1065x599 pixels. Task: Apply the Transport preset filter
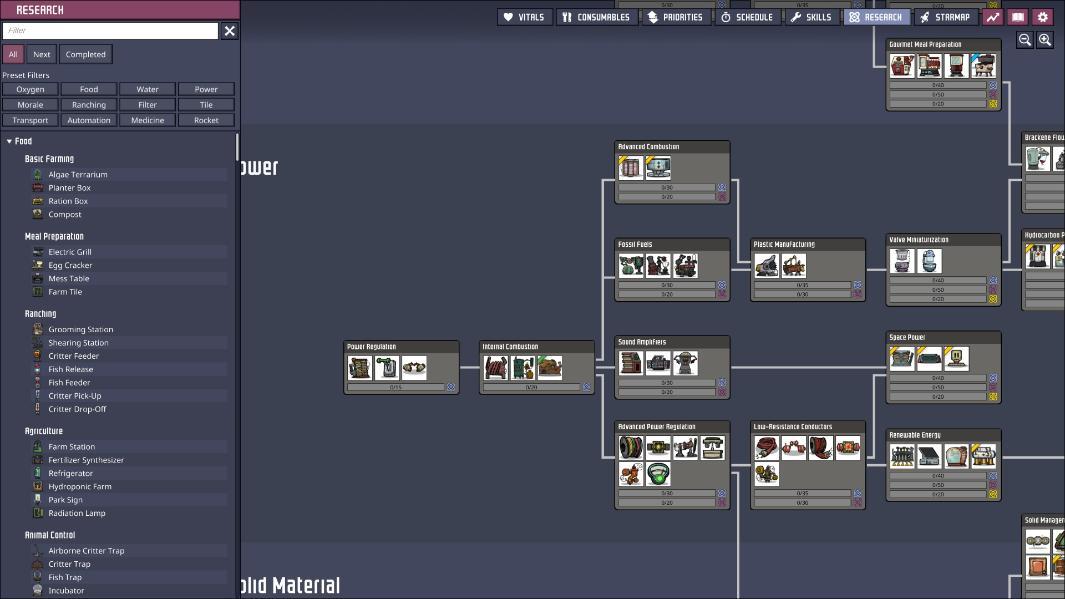(30, 120)
